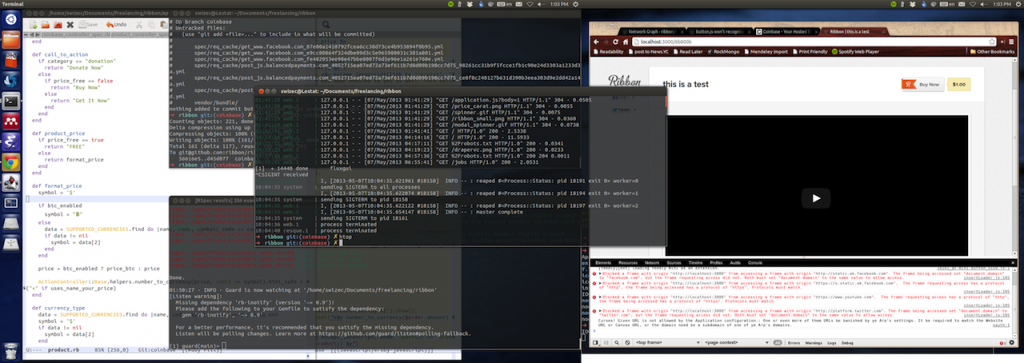Click the DevTools search magnifier icon
Screen dimensions: 1024x363
point(616,343)
